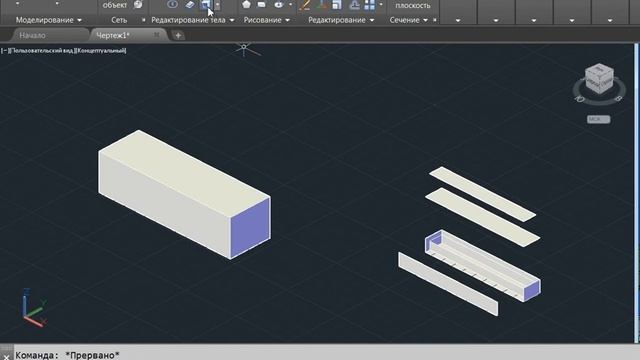640x360 pixels.
Task: Click the ViewCube cube
Action: (599, 78)
